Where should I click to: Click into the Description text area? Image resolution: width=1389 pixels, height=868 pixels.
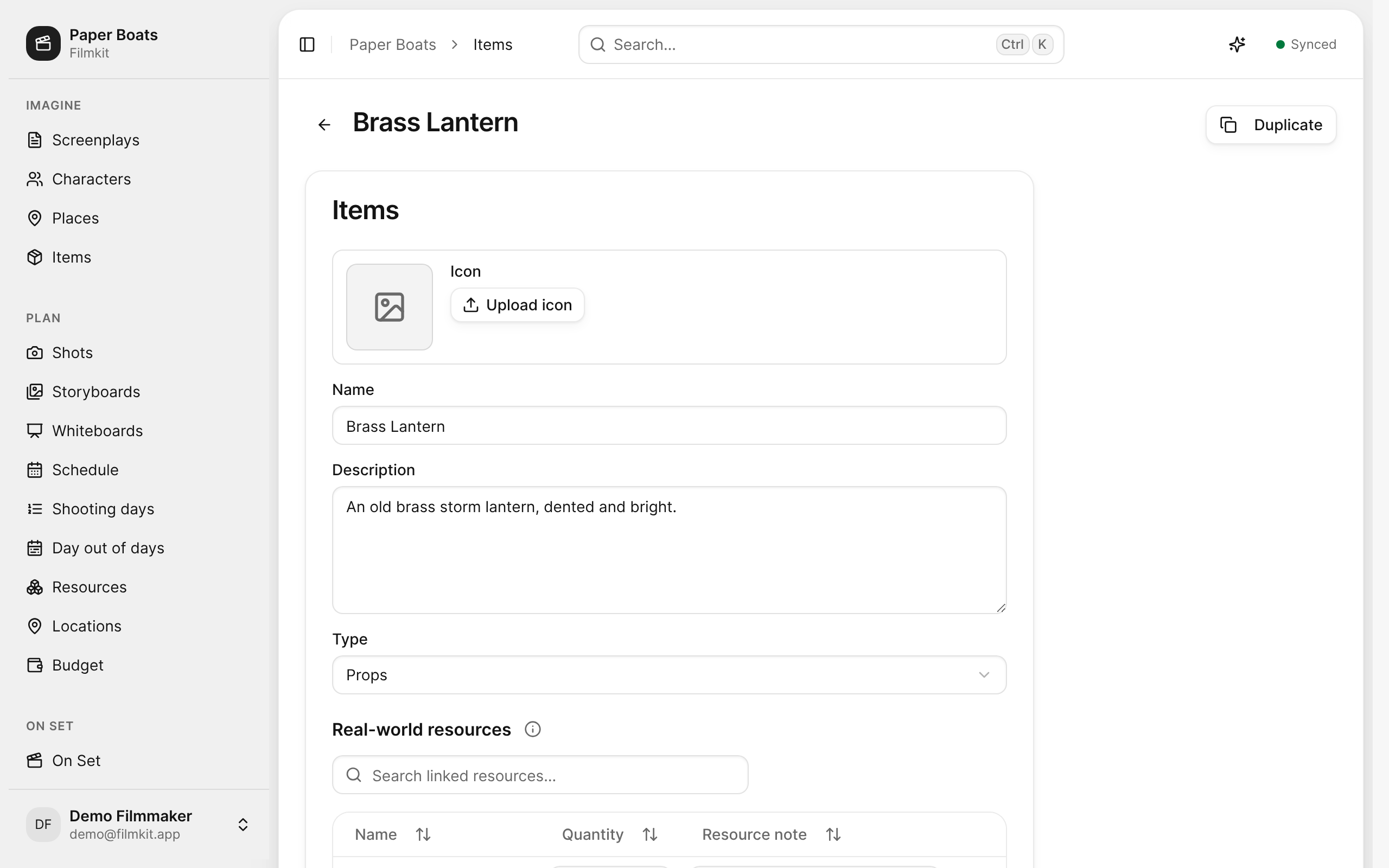coord(669,550)
